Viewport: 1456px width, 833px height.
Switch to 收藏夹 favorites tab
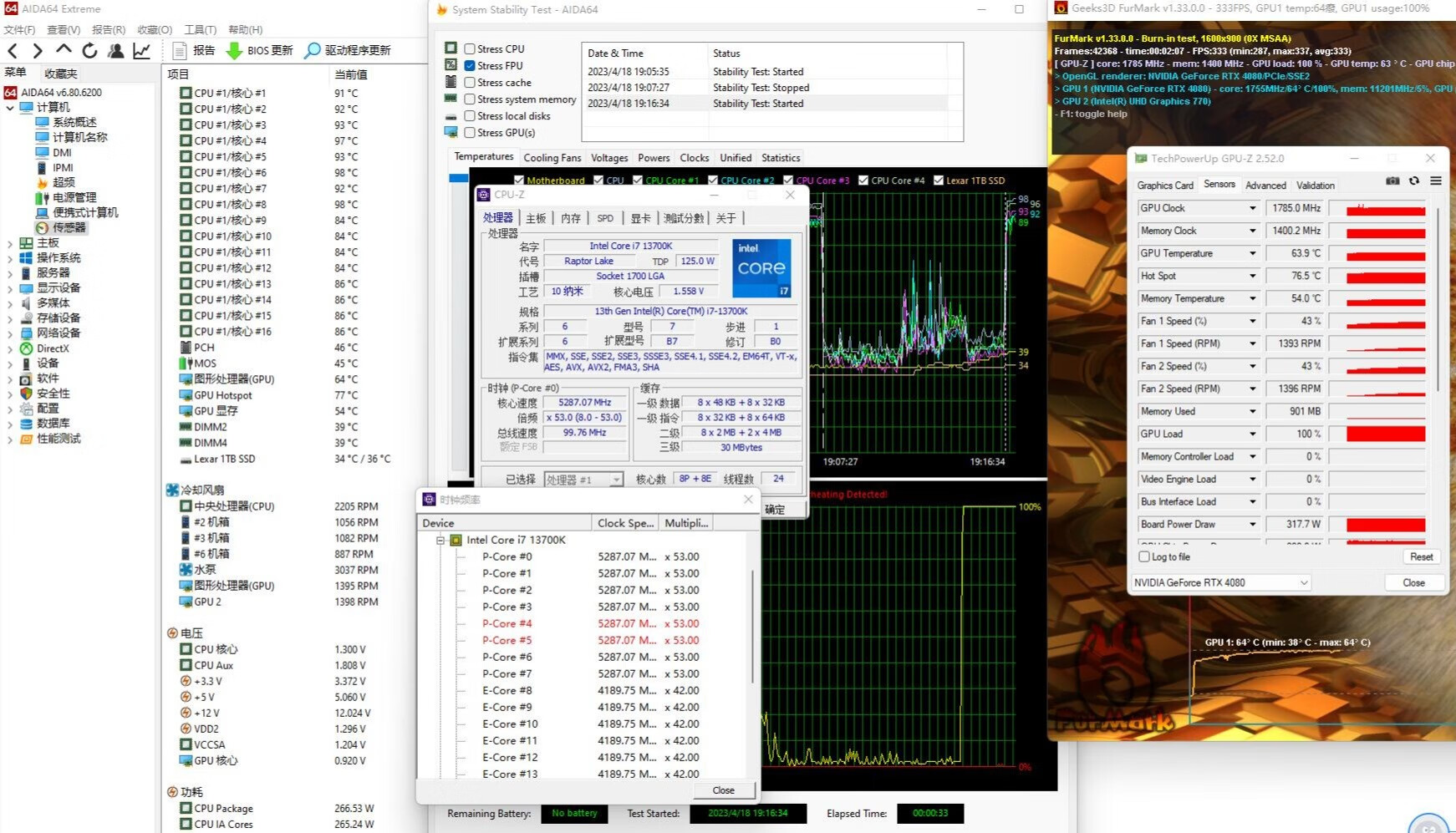tap(60, 74)
